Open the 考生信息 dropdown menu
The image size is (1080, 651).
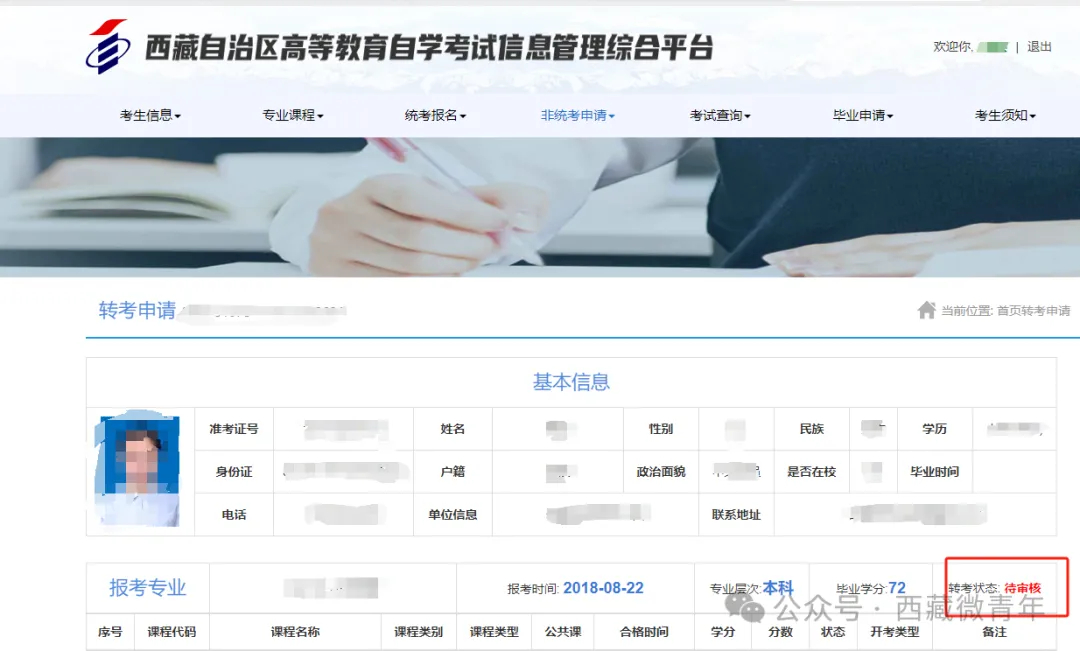[x=150, y=115]
